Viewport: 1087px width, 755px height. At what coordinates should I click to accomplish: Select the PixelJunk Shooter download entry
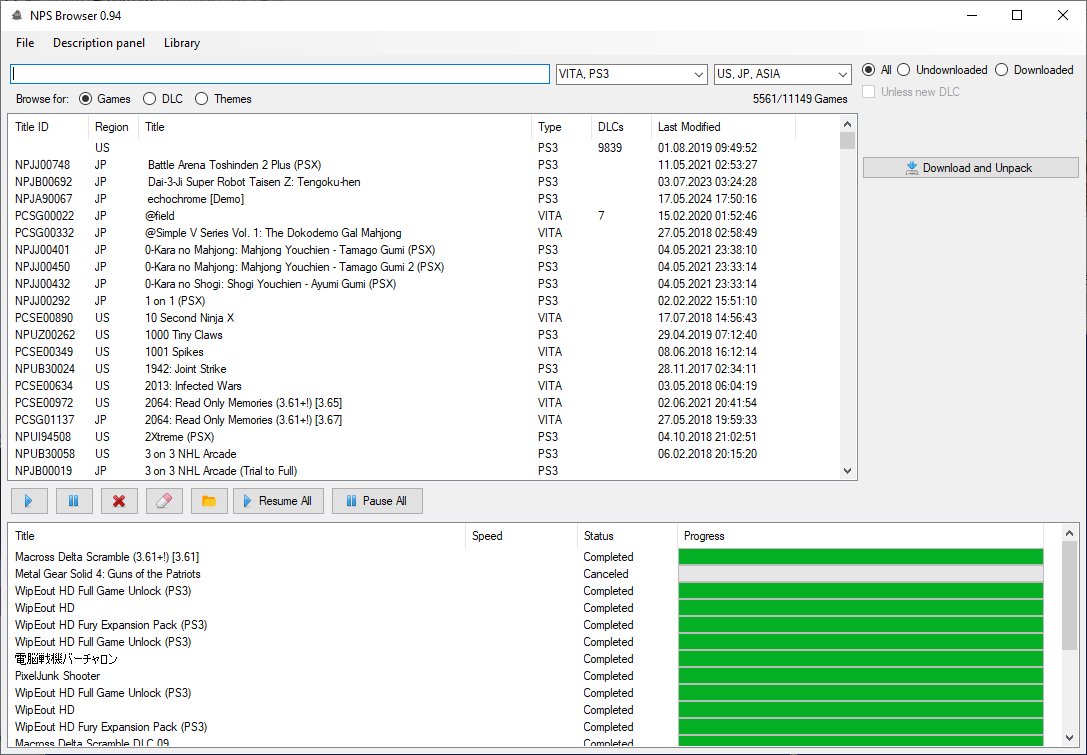527,676
